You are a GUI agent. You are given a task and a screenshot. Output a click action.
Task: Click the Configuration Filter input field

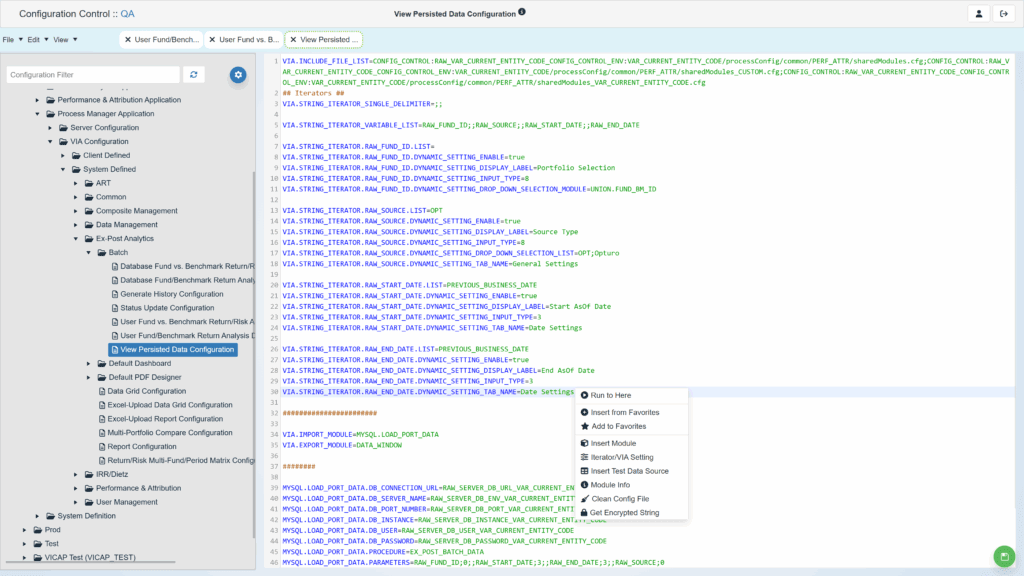[x=93, y=75]
